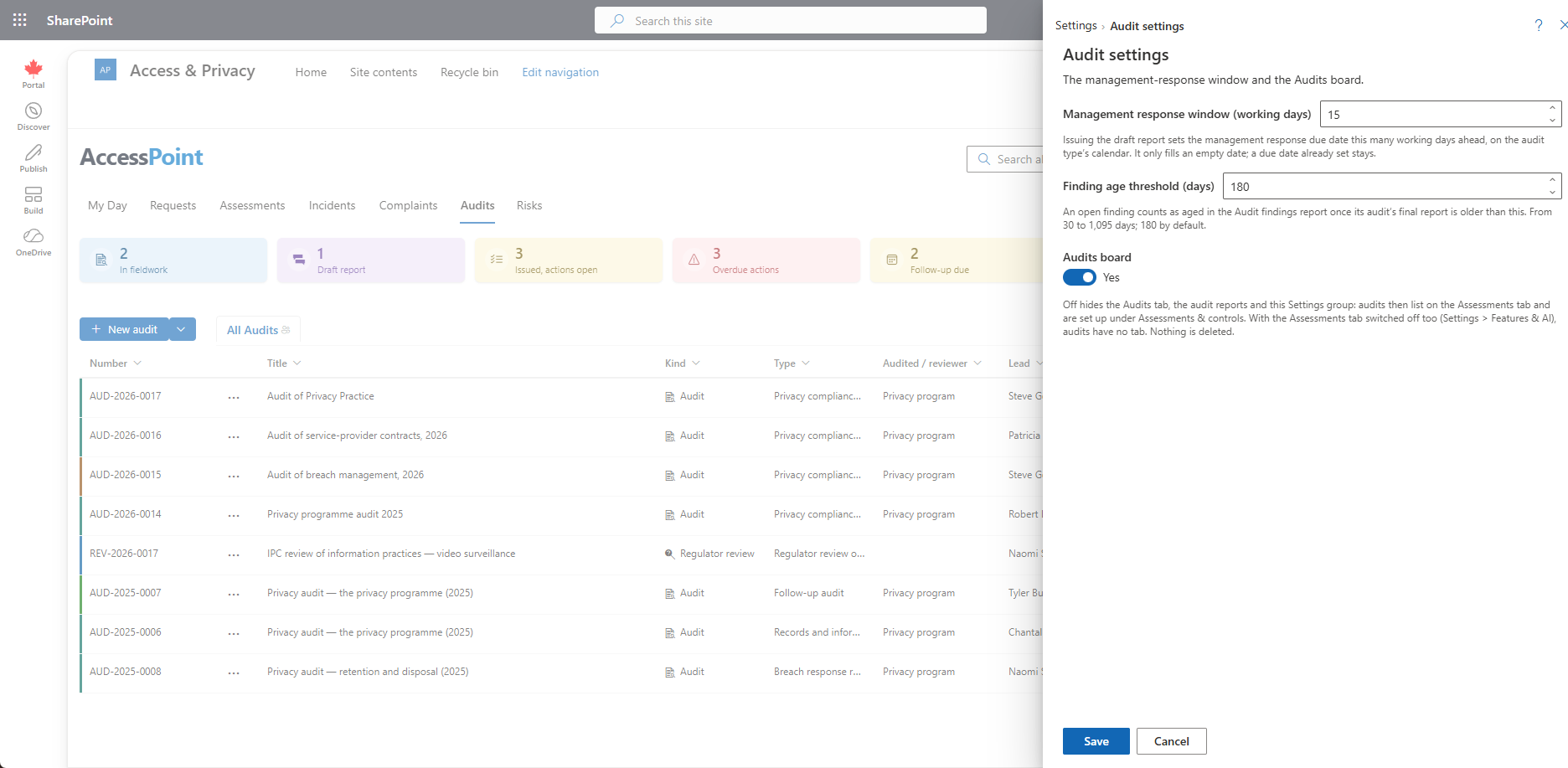This screenshot has width=1568, height=768.
Task: Switch to the Assessments tab
Action: point(252,205)
